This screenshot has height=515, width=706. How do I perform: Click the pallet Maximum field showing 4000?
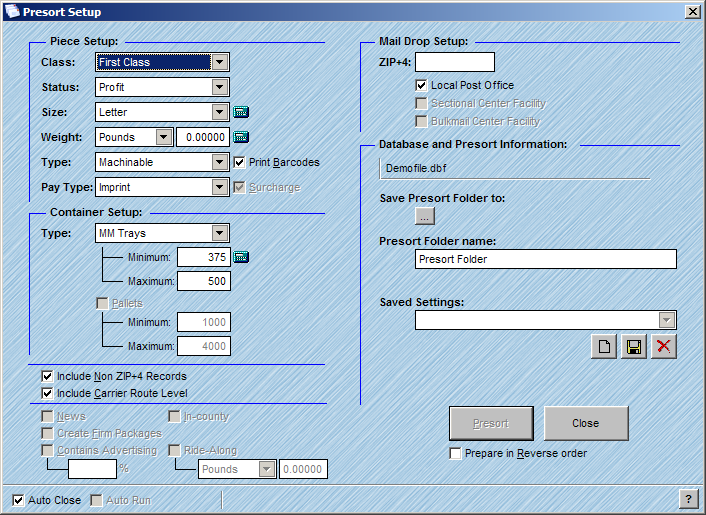coord(204,346)
